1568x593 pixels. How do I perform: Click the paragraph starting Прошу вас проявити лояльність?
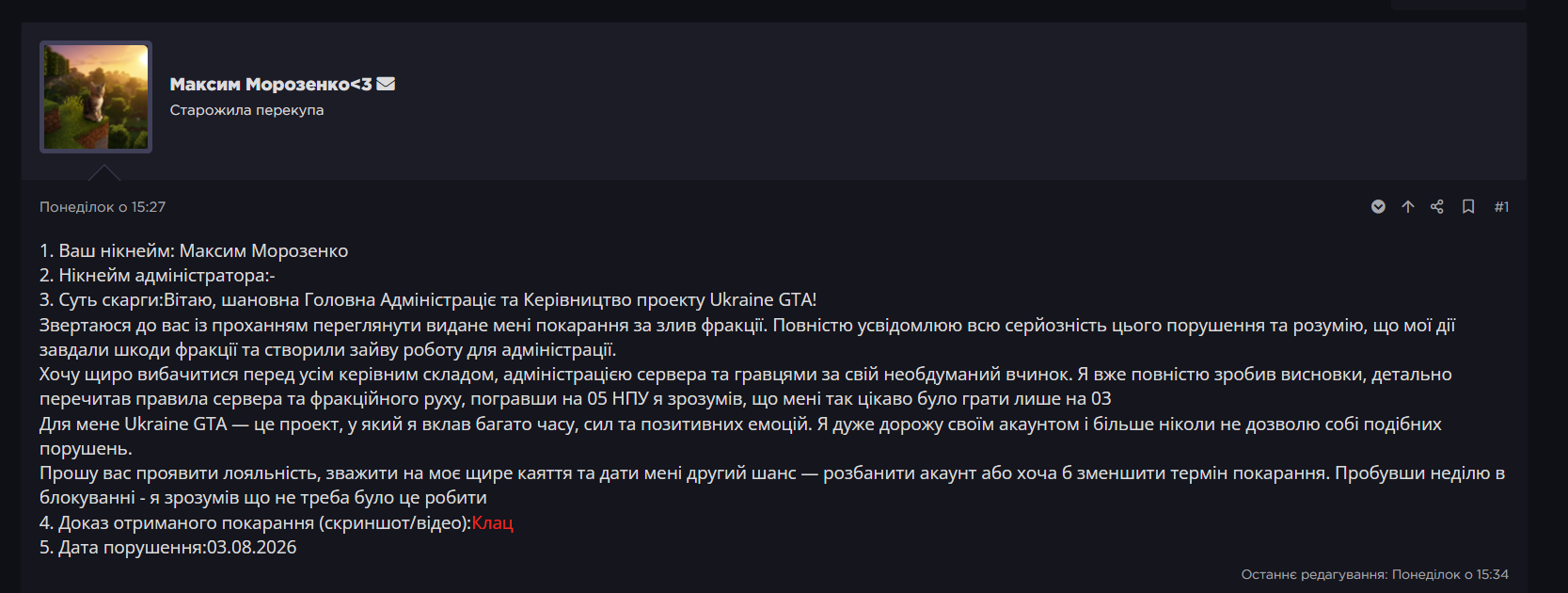(771, 485)
